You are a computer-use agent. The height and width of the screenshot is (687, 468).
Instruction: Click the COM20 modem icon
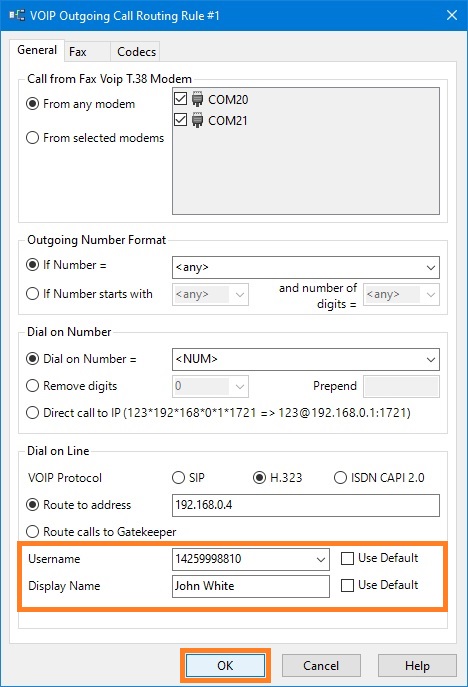[x=198, y=99]
